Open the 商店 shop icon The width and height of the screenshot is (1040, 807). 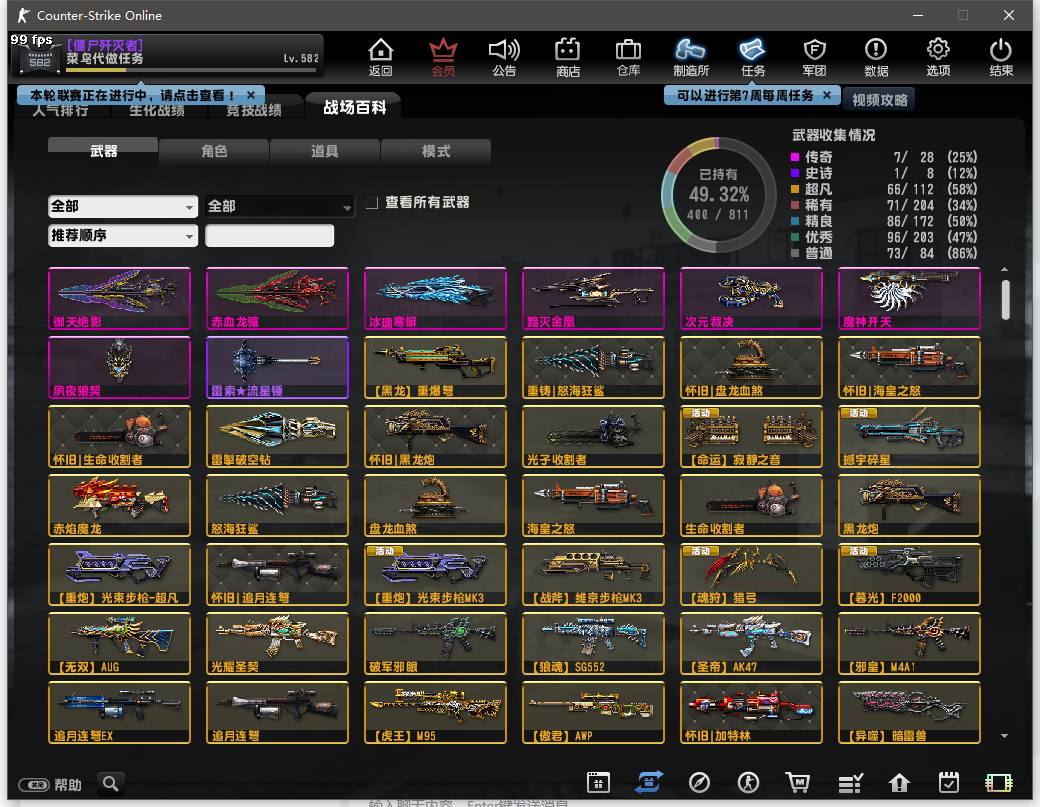[x=568, y=57]
